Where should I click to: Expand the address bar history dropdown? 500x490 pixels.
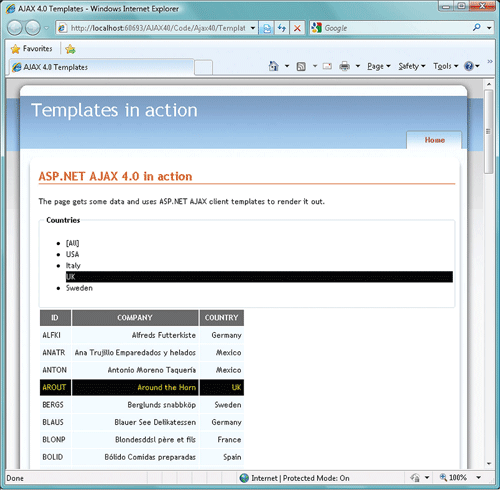253,28
